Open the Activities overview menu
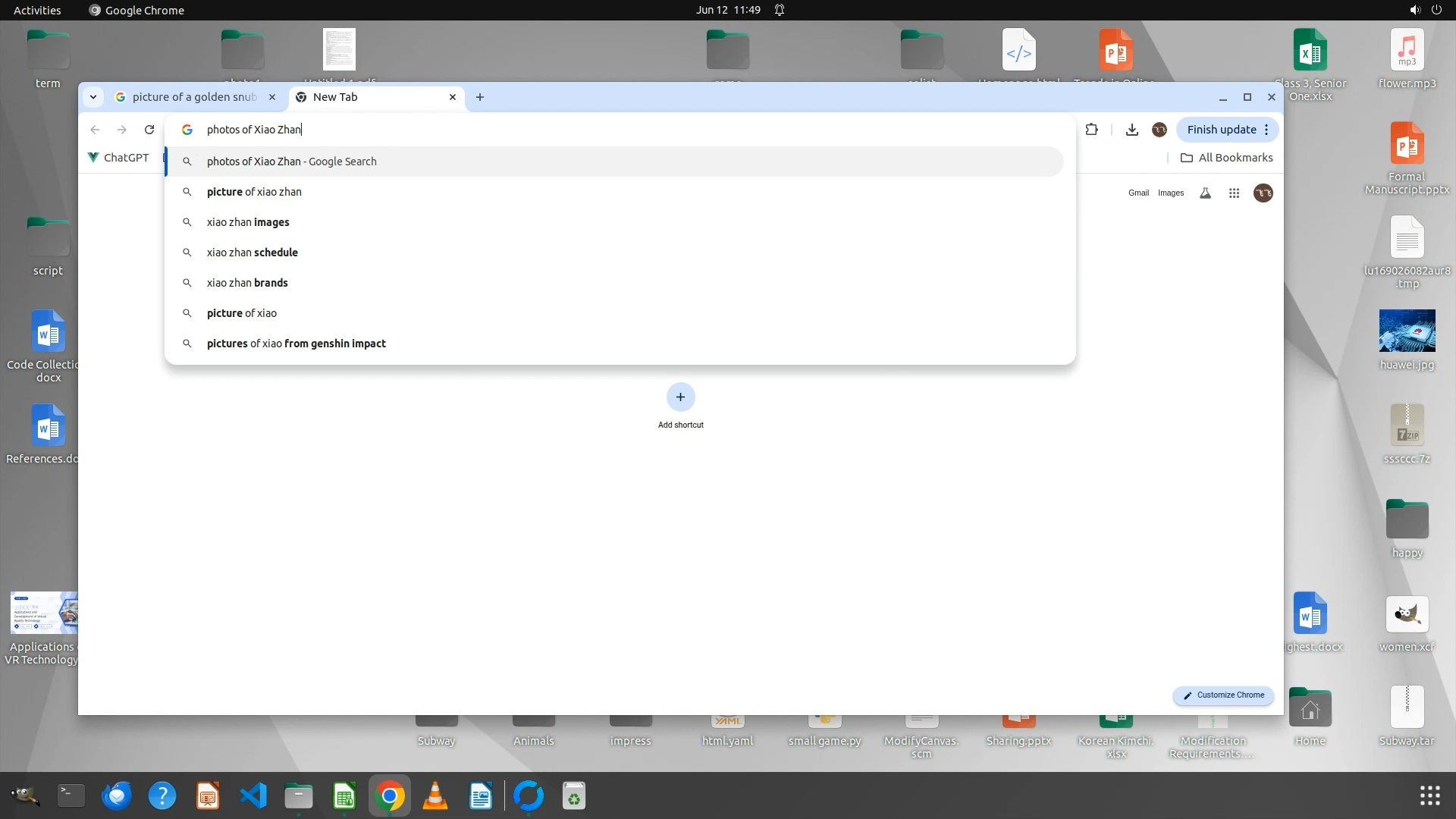 click(37, 10)
